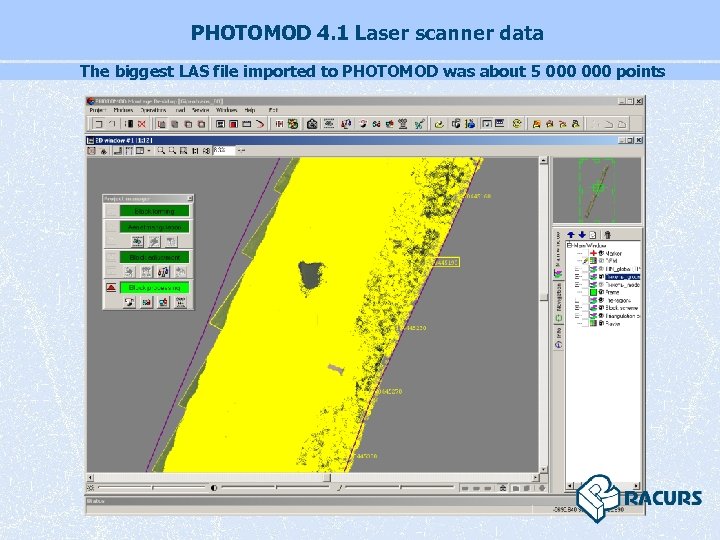Open the Windows menu in the menu bar
The width and height of the screenshot is (720, 540).
tap(226, 110)
